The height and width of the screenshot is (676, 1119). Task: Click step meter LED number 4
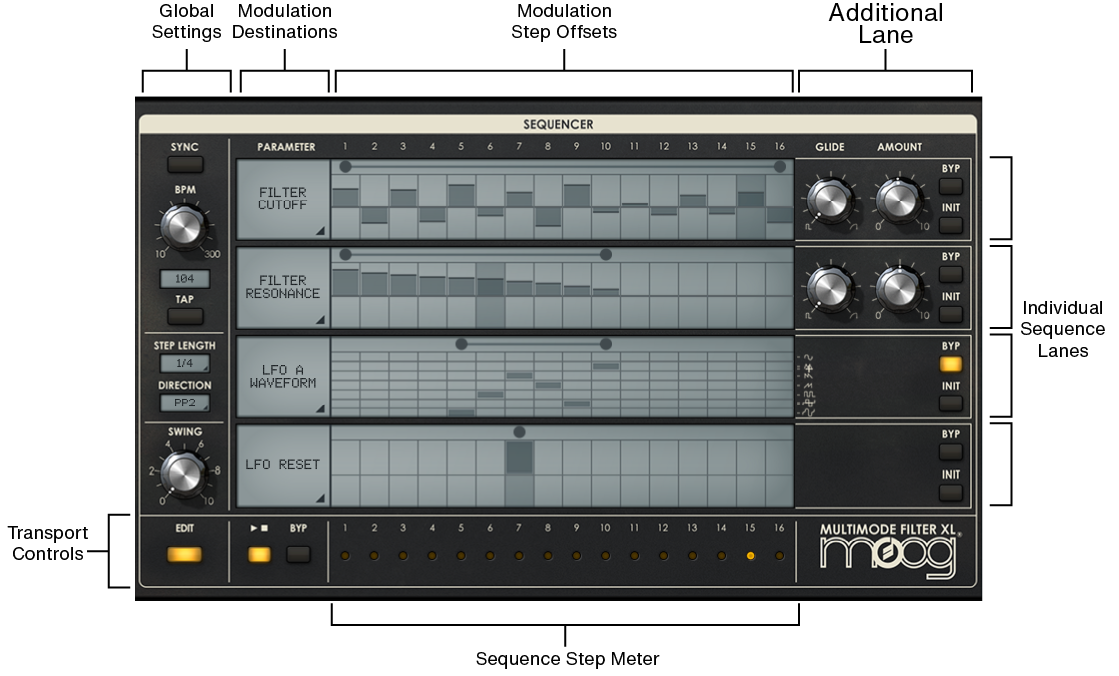(432, 555)
